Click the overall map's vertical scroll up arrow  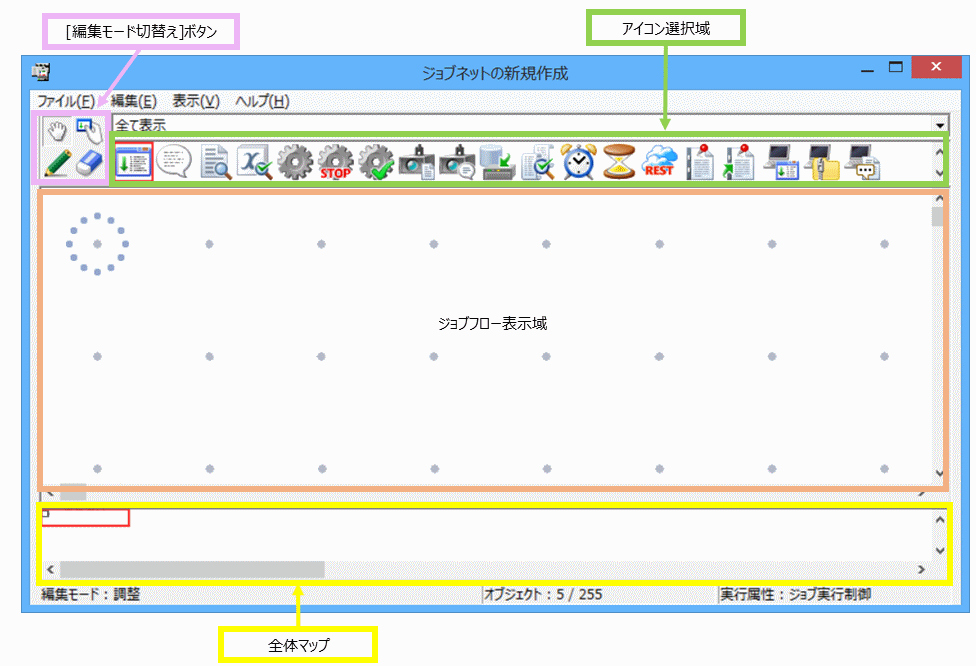940,519
